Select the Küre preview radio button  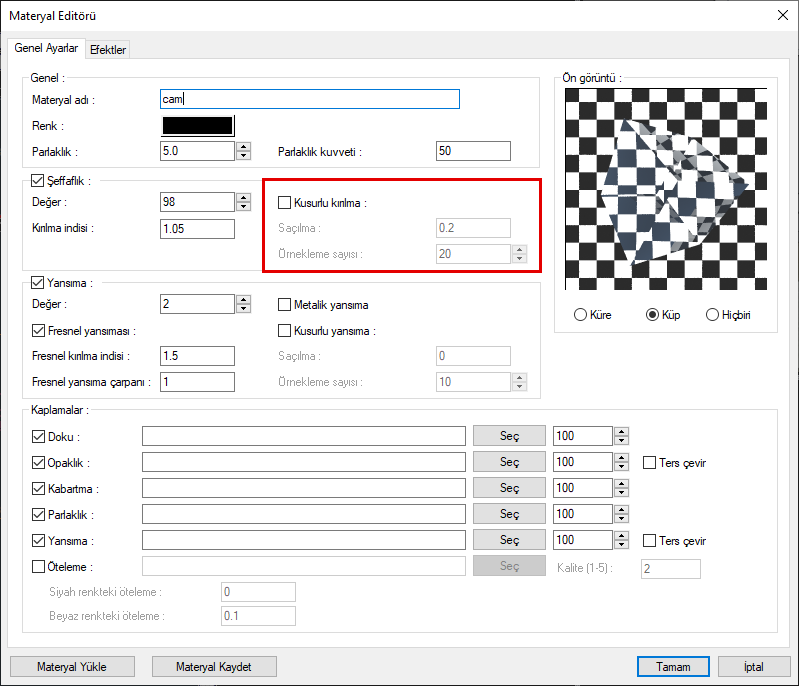click(x=580, y=314)
